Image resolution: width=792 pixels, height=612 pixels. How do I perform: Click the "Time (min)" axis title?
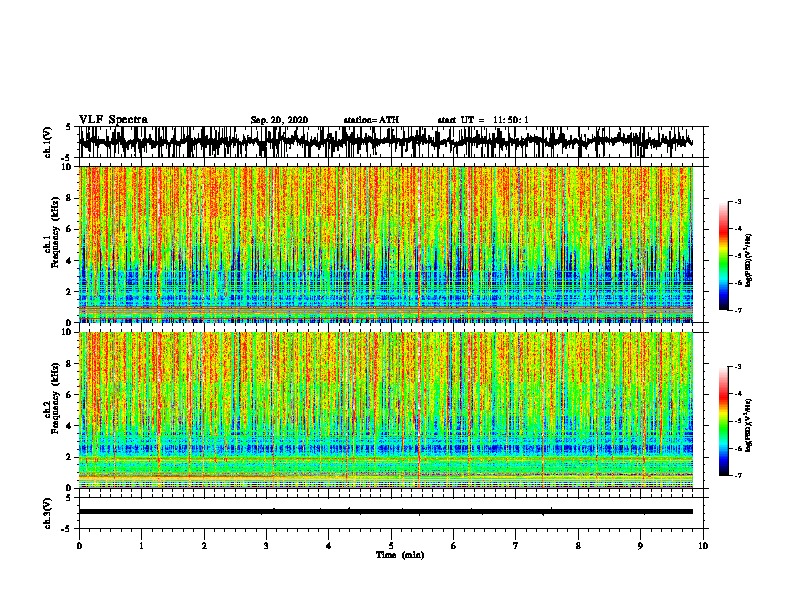(400, 555)
